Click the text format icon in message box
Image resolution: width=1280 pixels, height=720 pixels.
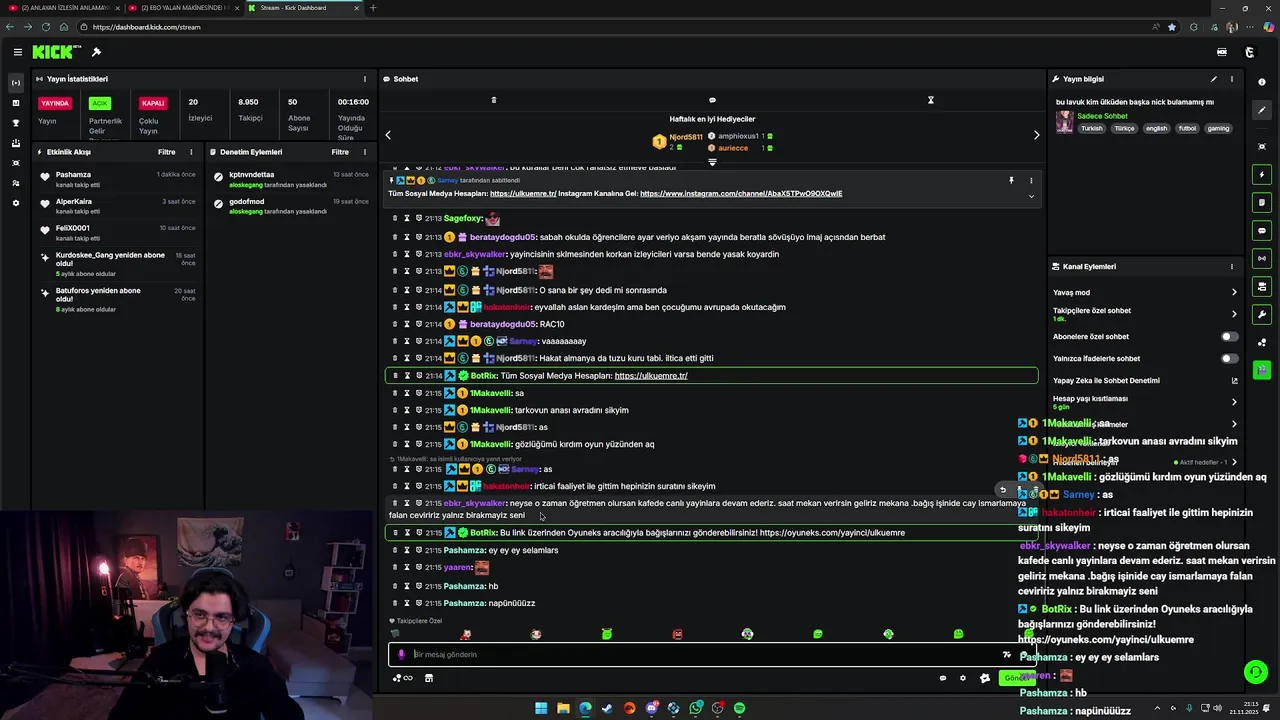pos(1006,655)
